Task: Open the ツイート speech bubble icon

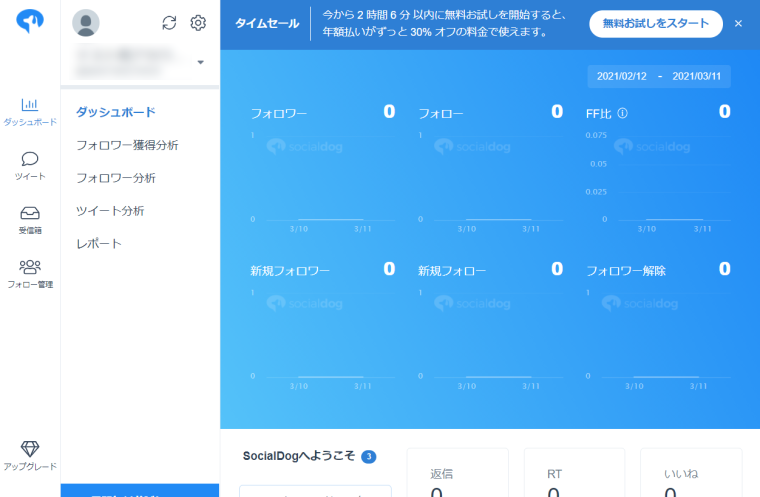Action: [x=30, y=159]
